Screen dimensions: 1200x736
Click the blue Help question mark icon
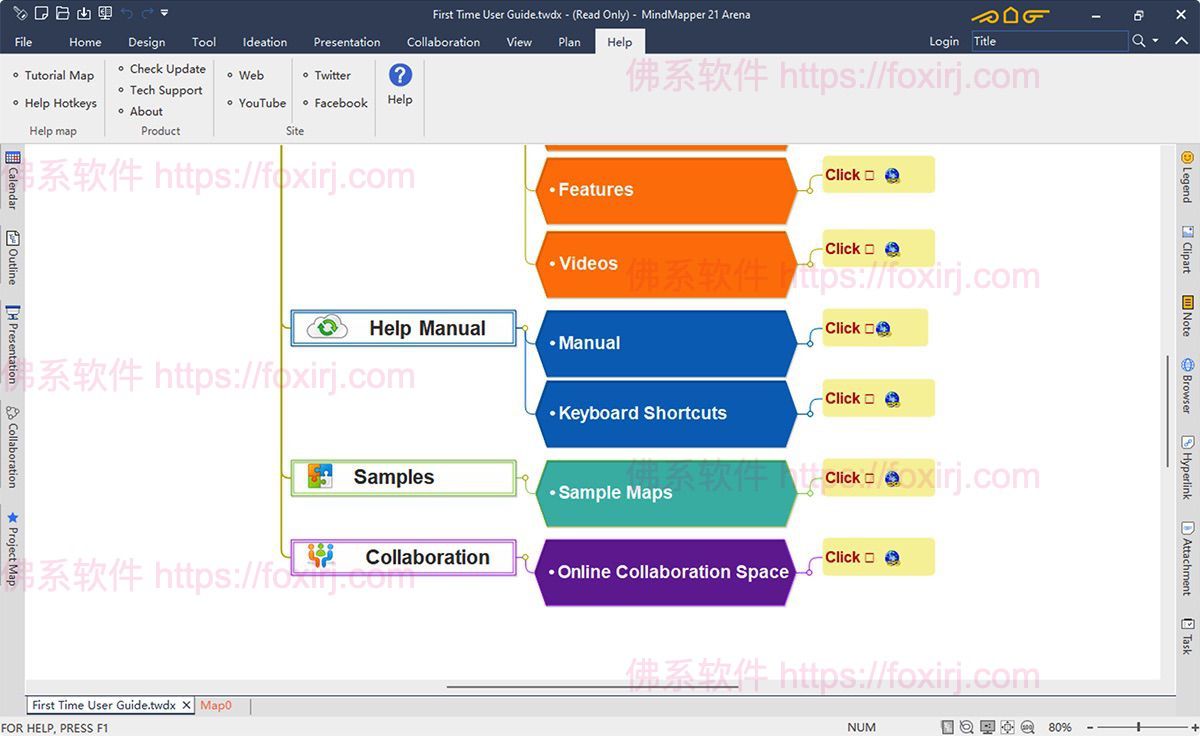(x=400, y=75)
